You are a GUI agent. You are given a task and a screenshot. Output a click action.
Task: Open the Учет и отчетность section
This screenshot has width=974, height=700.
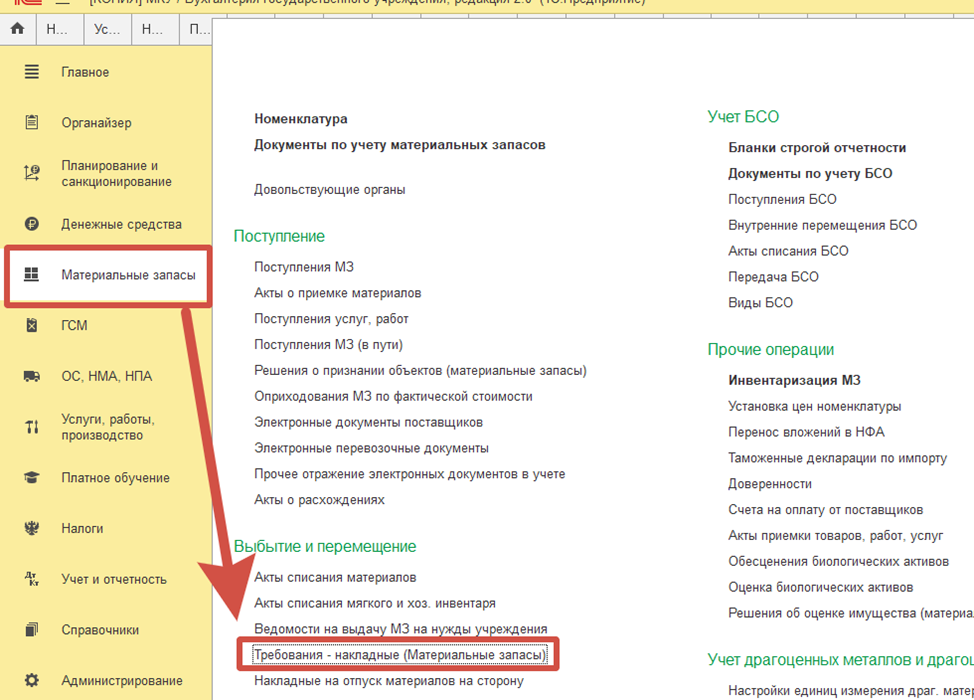click(114, 580)
